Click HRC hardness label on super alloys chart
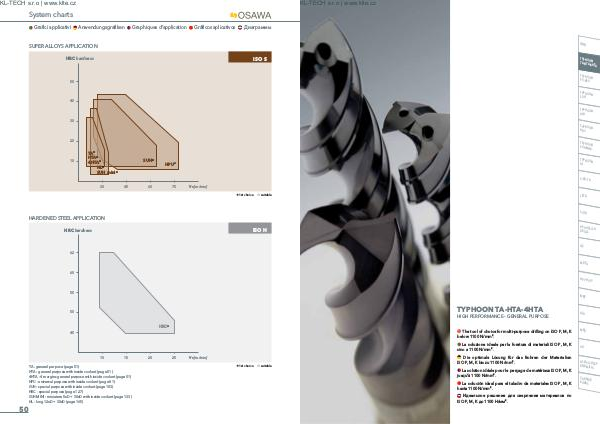 click(x=80, y=59)
